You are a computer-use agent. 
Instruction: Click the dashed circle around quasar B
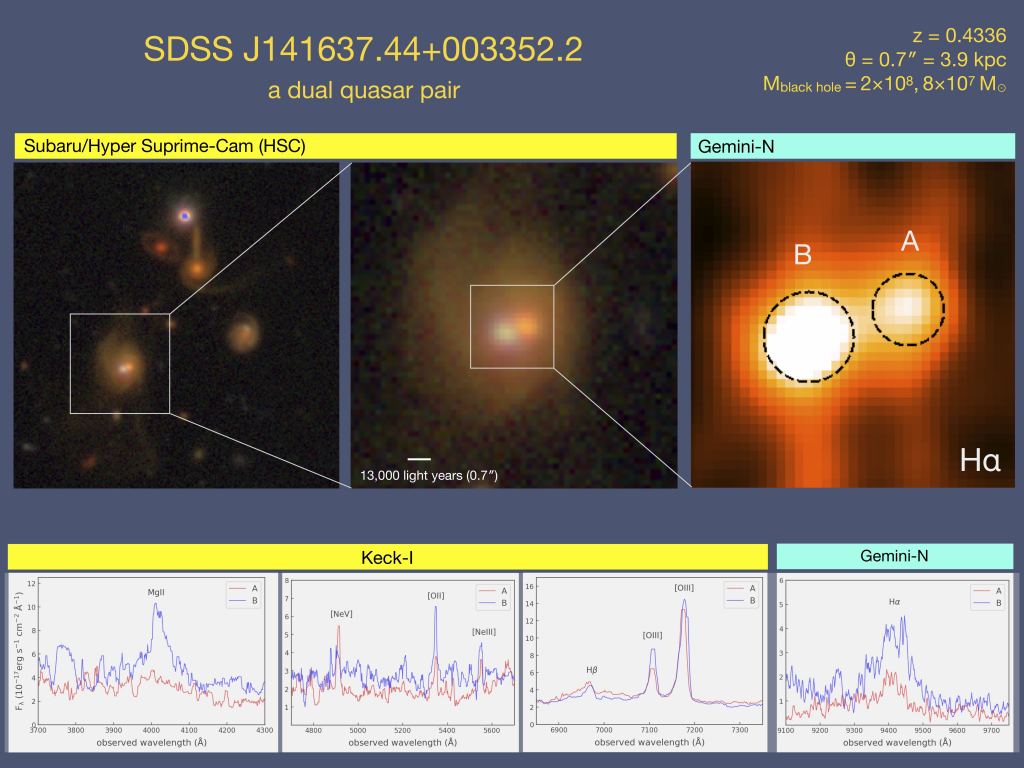click(809, 337)
